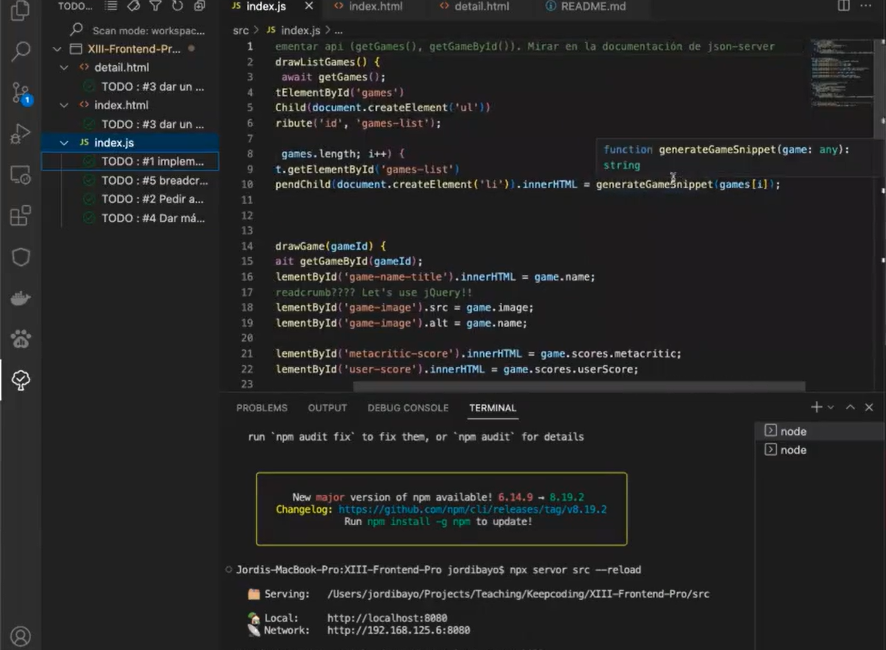Open TODO #3 under index.html
The height and width of the screenshot is (650, 886).
click(152, 124)
